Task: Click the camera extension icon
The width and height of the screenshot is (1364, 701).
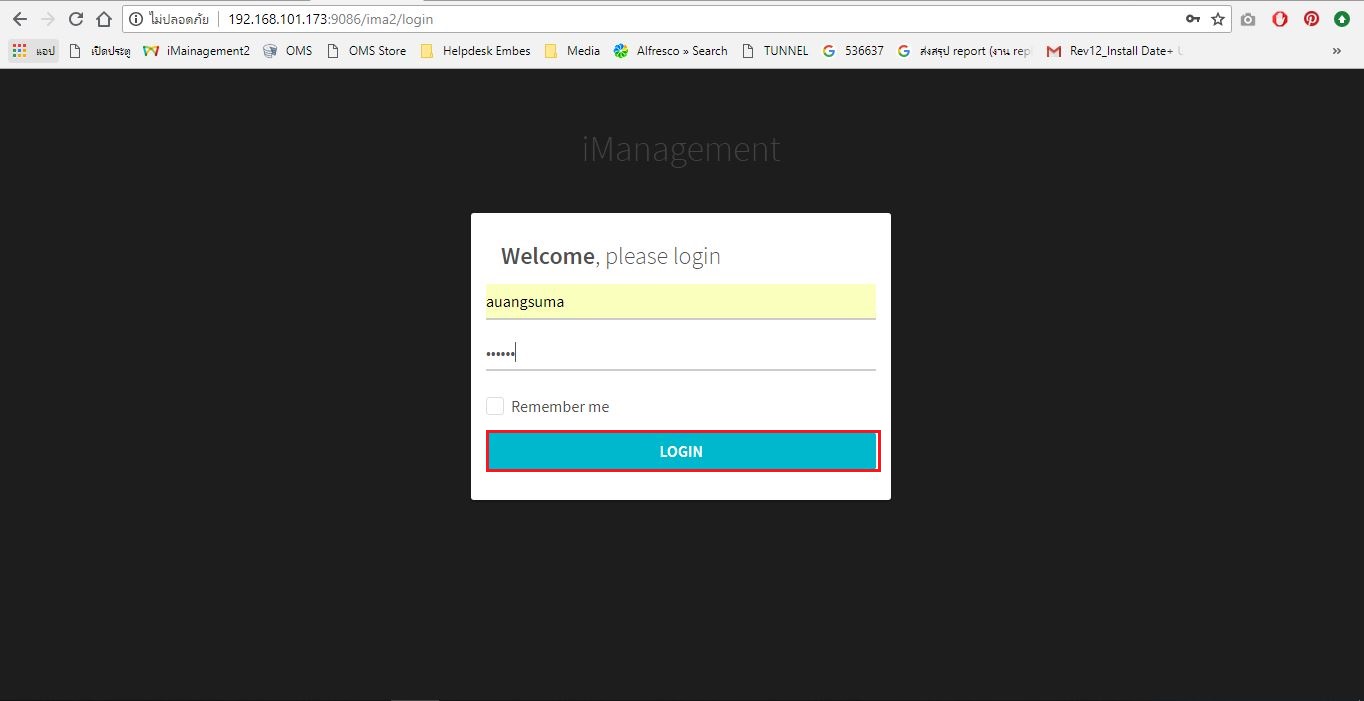Action: [x=1248, y=19]
